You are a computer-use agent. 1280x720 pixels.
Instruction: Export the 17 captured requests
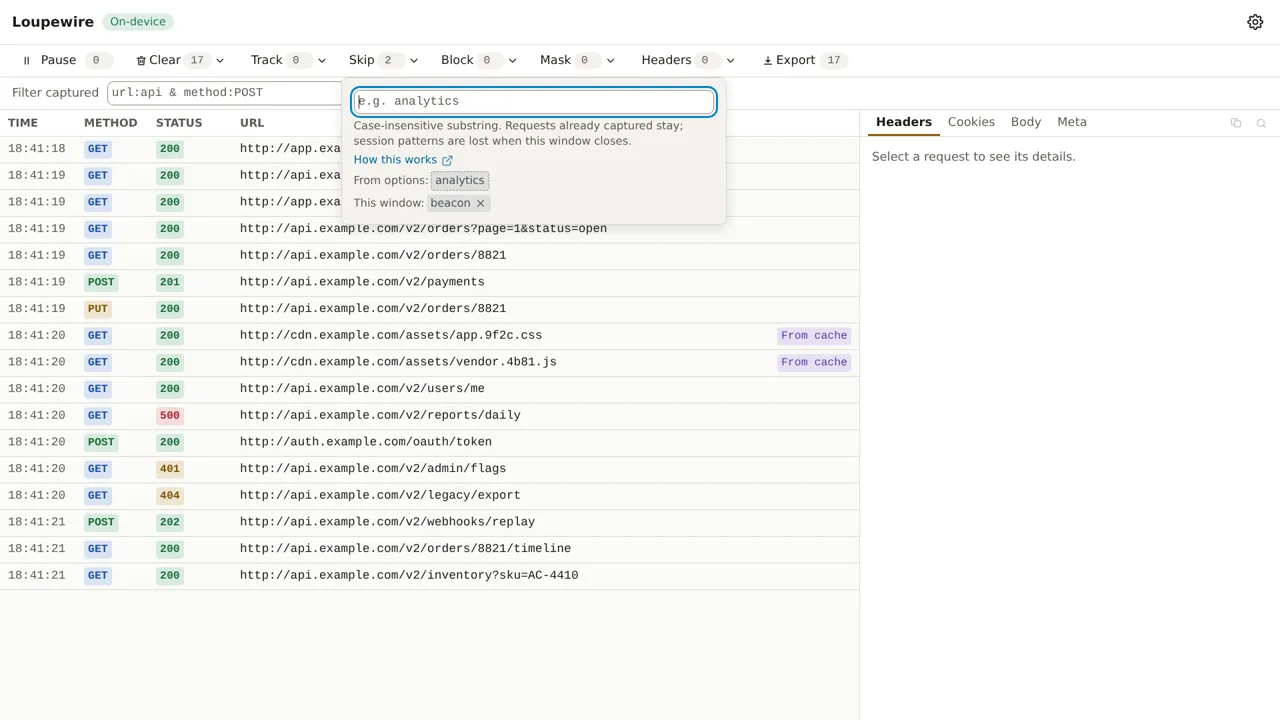point(803,60)
